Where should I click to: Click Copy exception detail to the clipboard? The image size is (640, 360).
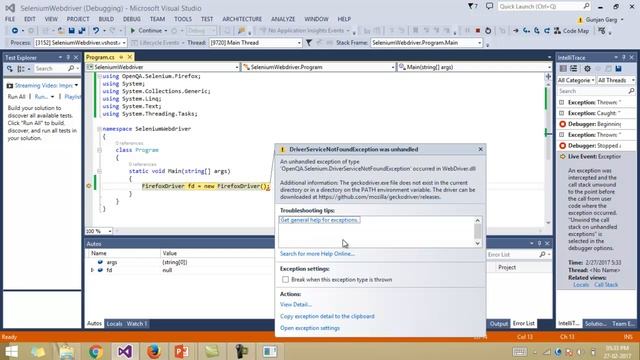[327, 316]
